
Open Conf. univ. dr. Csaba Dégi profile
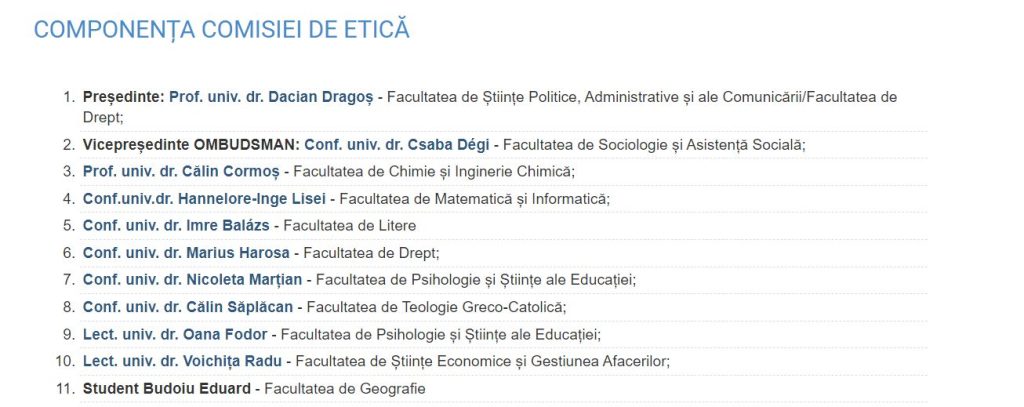point(396,145)
